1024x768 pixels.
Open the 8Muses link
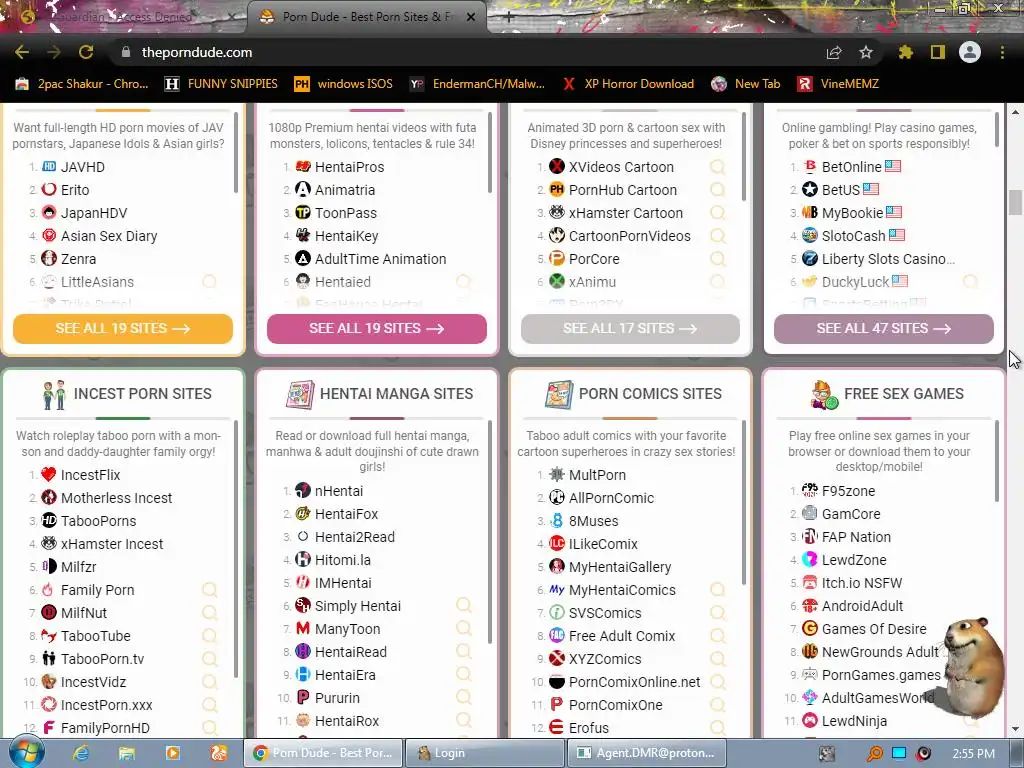[x=593, y=520]
